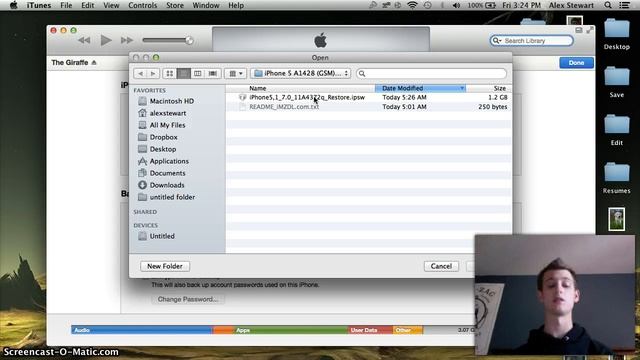Click the Done button in iTunes
The width and height of the screenshot is (640, 360).
click(576, 62)
